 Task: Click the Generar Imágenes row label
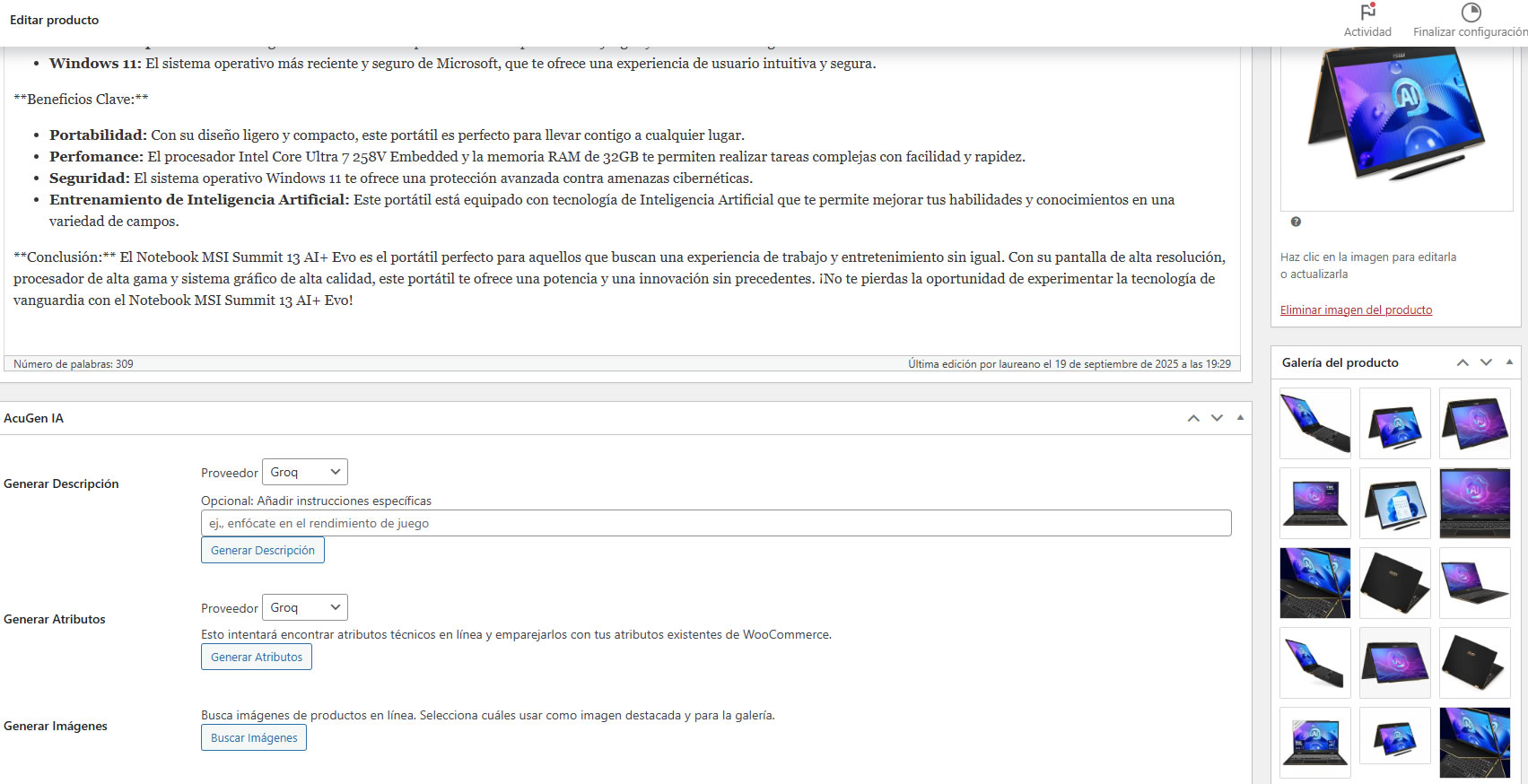[56, 726]
